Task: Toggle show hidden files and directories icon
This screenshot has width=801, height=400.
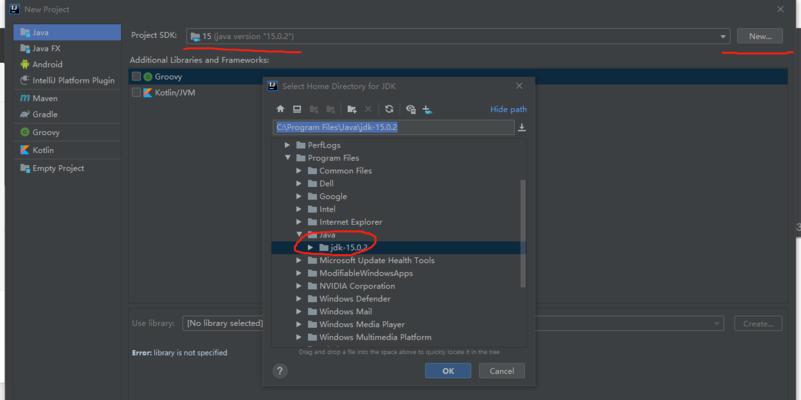Action: pyautogui.click(x=411, y=109)
